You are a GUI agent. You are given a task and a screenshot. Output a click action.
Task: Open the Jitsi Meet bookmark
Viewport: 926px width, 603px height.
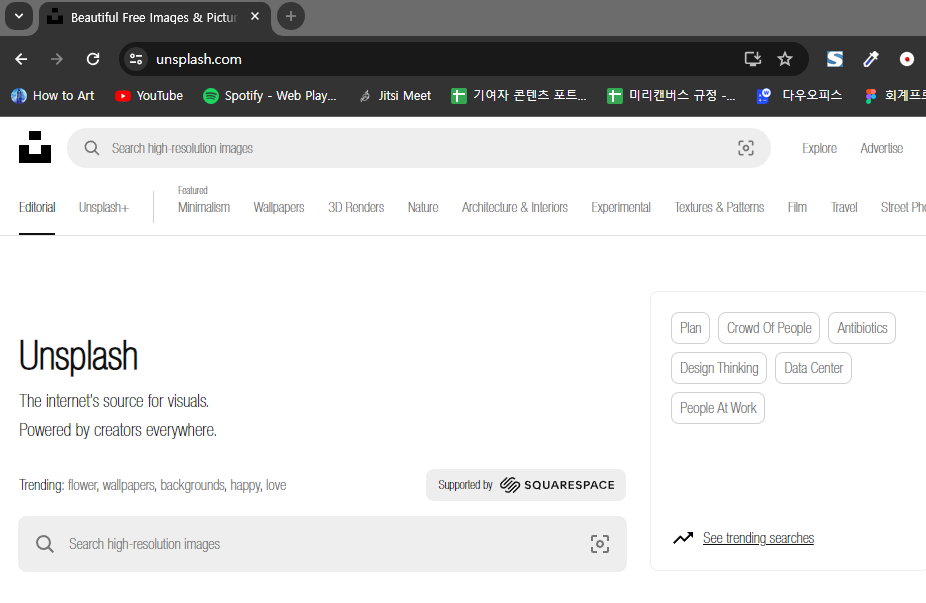pos(395,96)
